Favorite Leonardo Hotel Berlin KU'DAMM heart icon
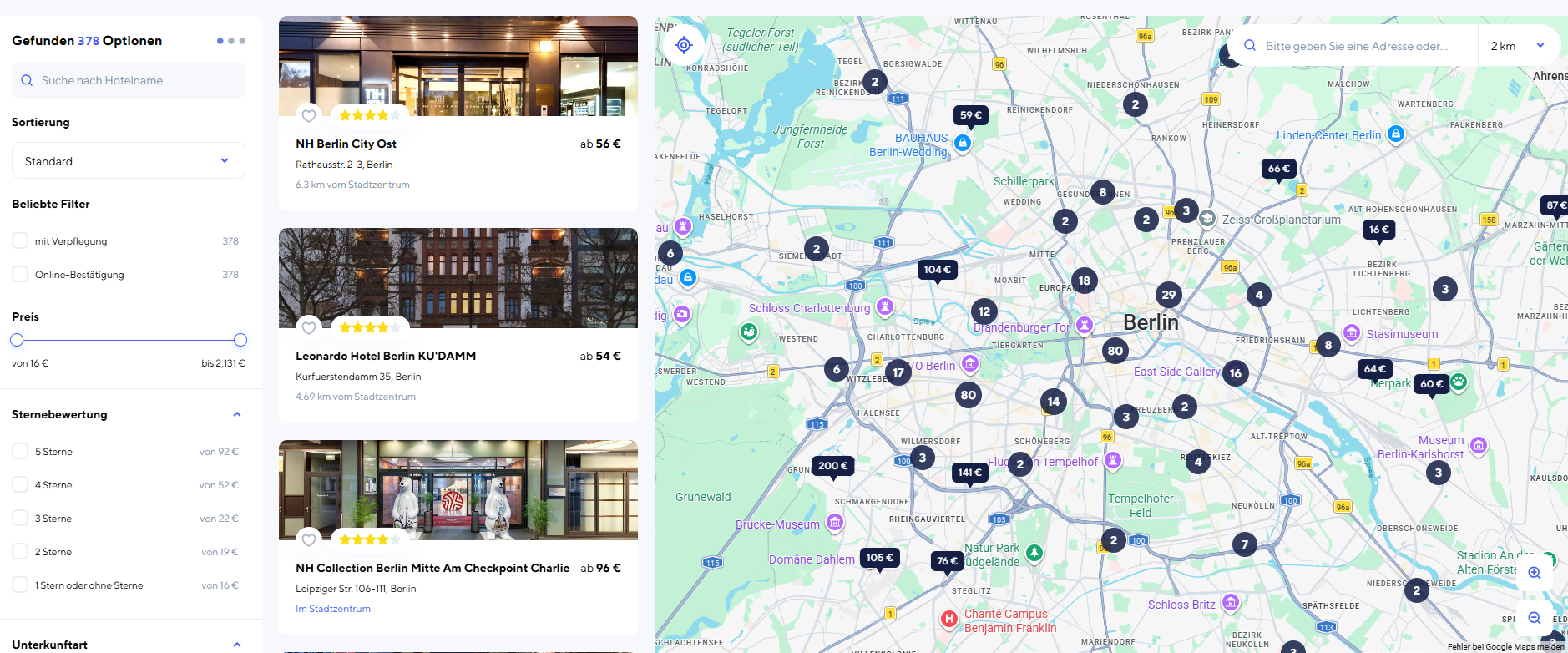The width and height of the screenshot is (1568, 653). point(309,328)
